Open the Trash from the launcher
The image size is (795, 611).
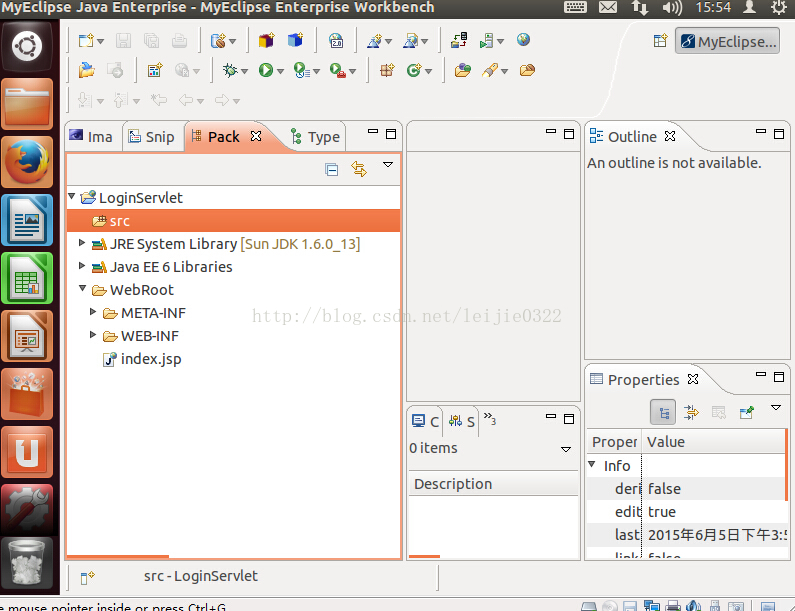coord(27,563)
